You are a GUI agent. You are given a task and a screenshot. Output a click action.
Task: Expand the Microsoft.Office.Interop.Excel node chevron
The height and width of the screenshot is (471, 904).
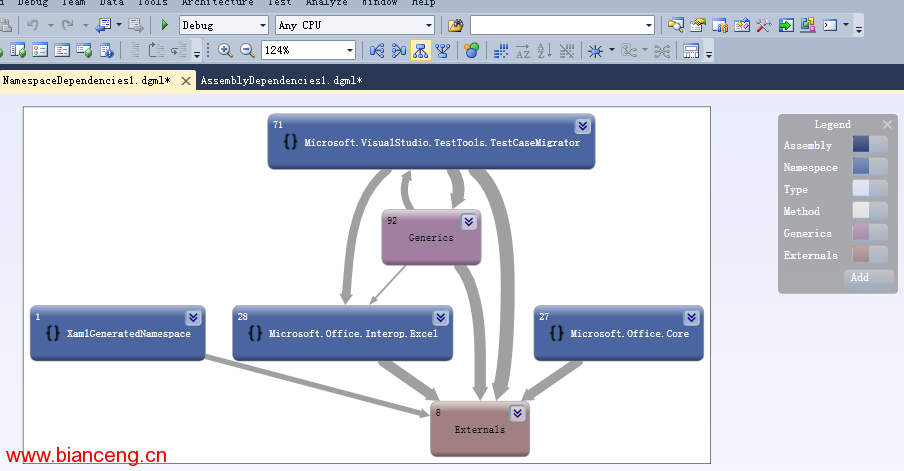(440, 318)
